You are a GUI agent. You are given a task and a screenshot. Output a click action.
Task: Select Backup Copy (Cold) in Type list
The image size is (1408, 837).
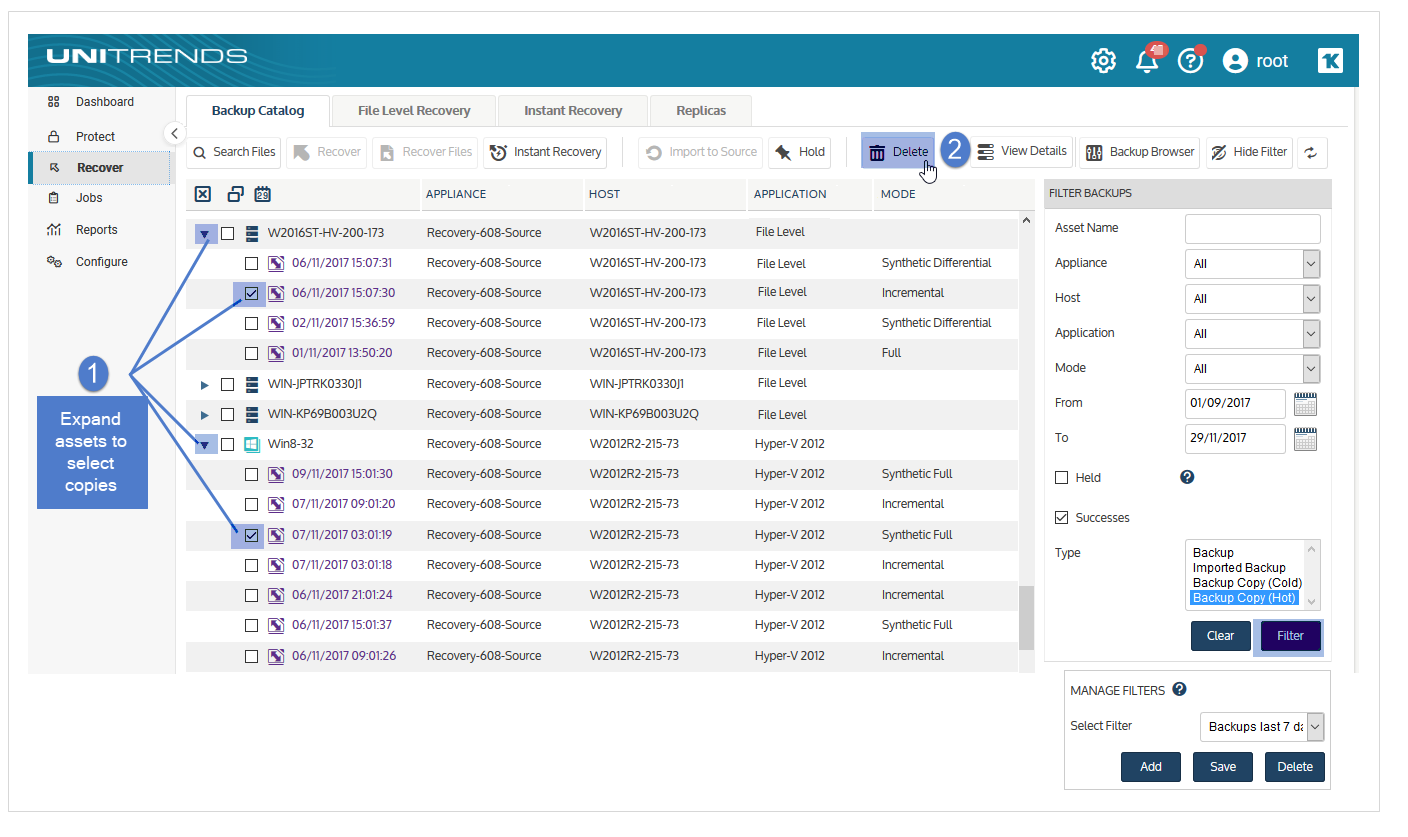tap(1247, 583)
